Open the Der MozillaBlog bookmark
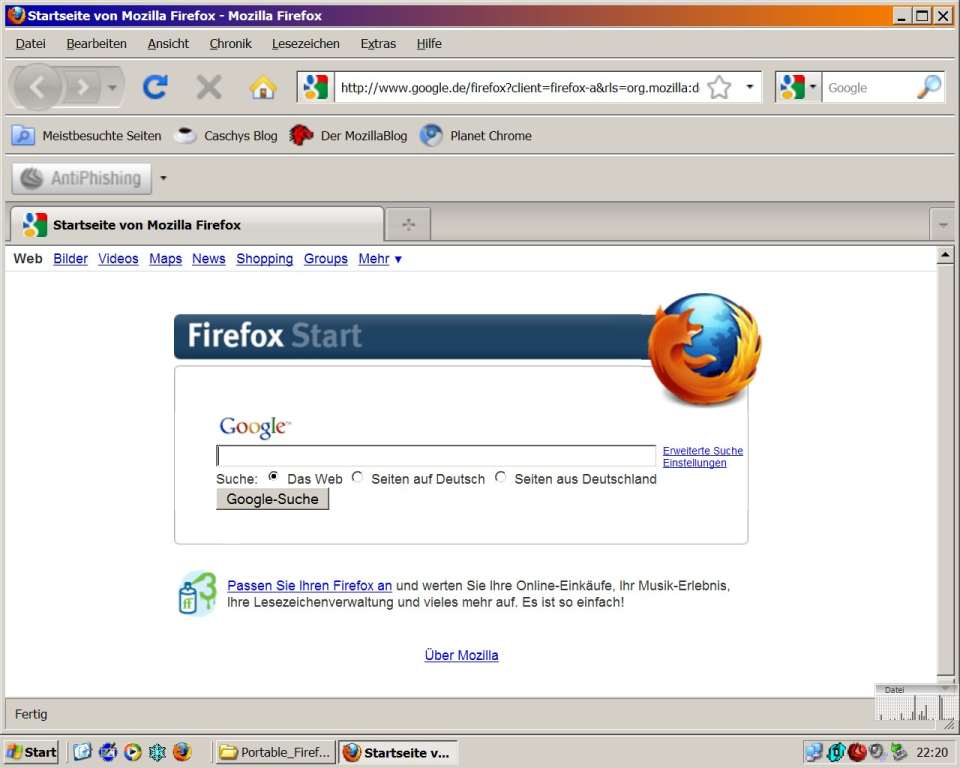This screenshot has width=960, height=768. pyautogui.click(x=348, y=135)
